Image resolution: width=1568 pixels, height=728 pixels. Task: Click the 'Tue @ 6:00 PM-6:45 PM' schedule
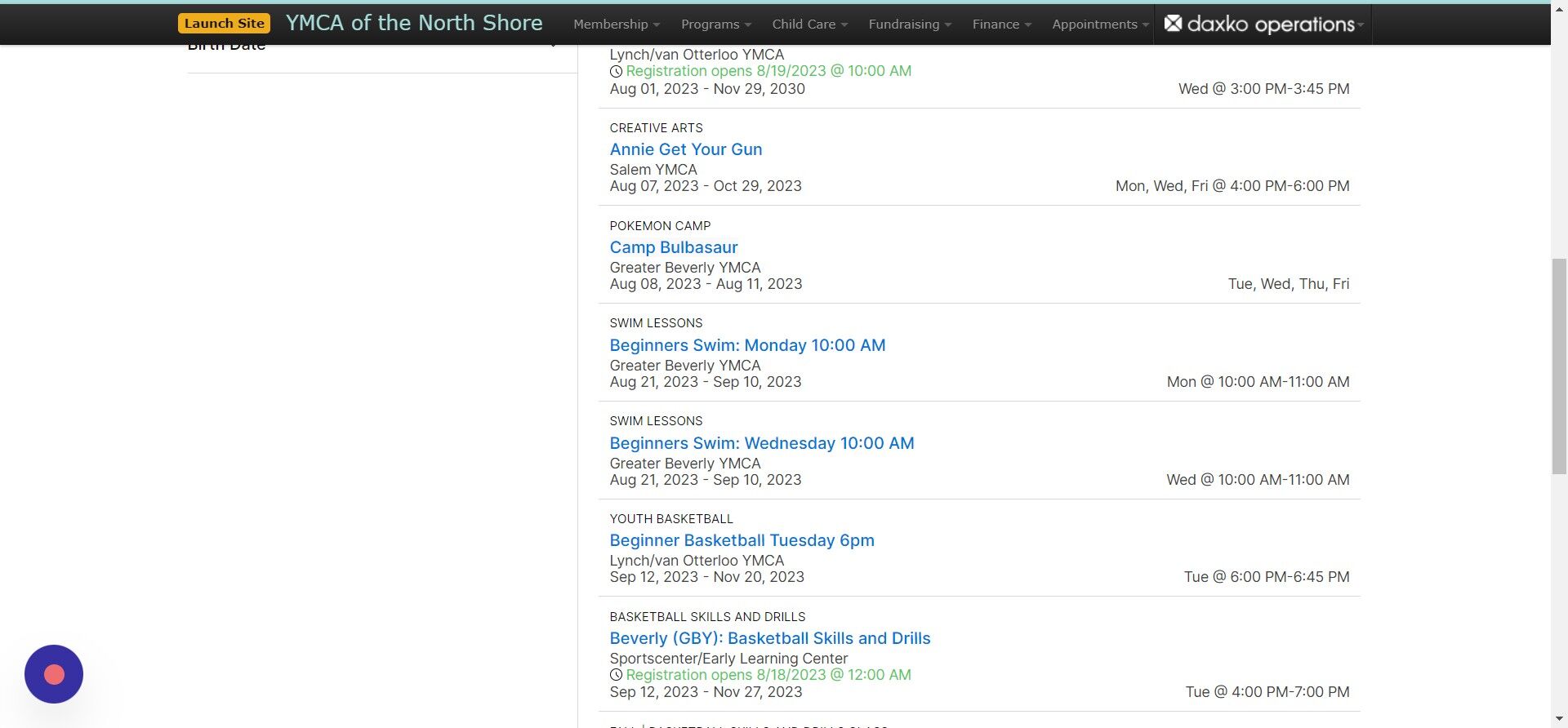1267,577
